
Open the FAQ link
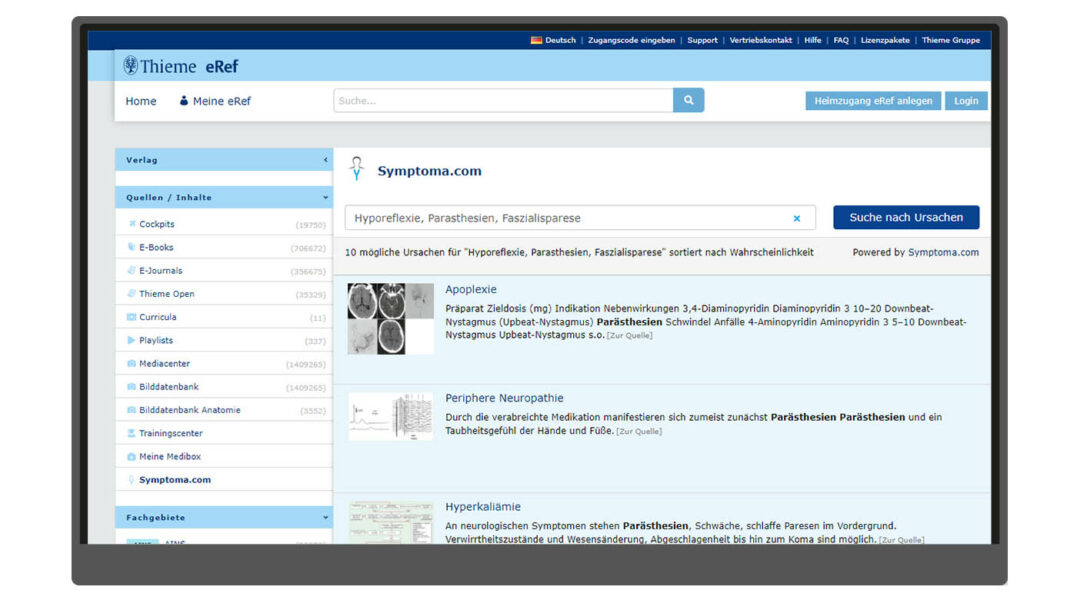841,41
